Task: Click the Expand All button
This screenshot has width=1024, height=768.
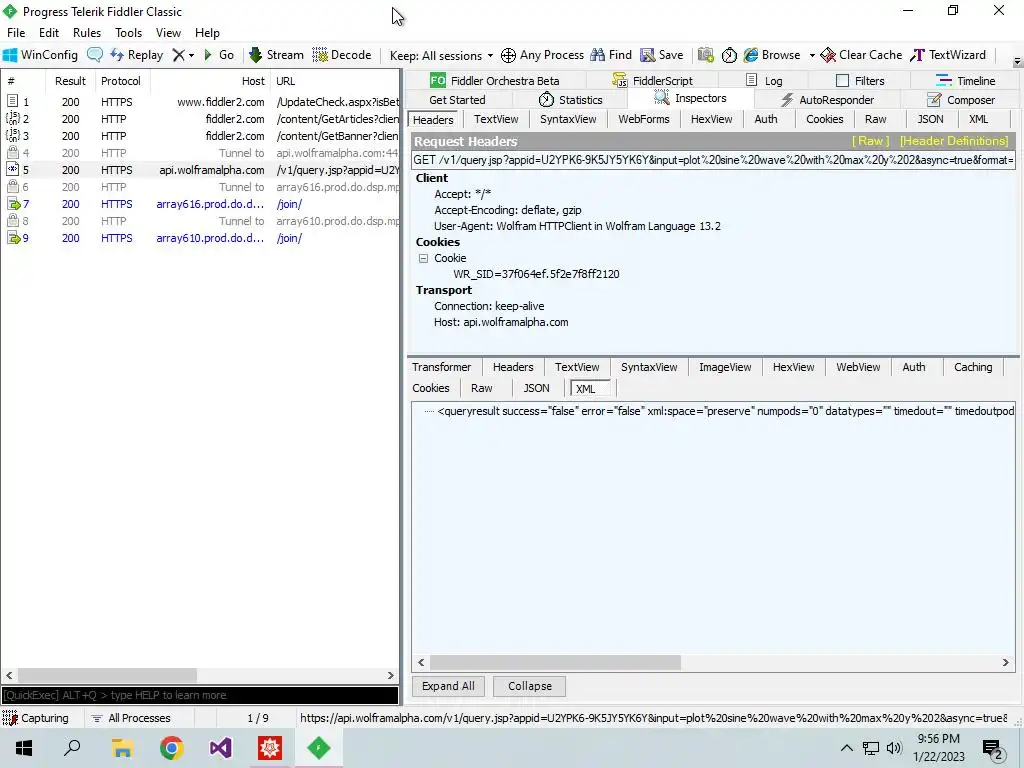Action: click(448, 686)
